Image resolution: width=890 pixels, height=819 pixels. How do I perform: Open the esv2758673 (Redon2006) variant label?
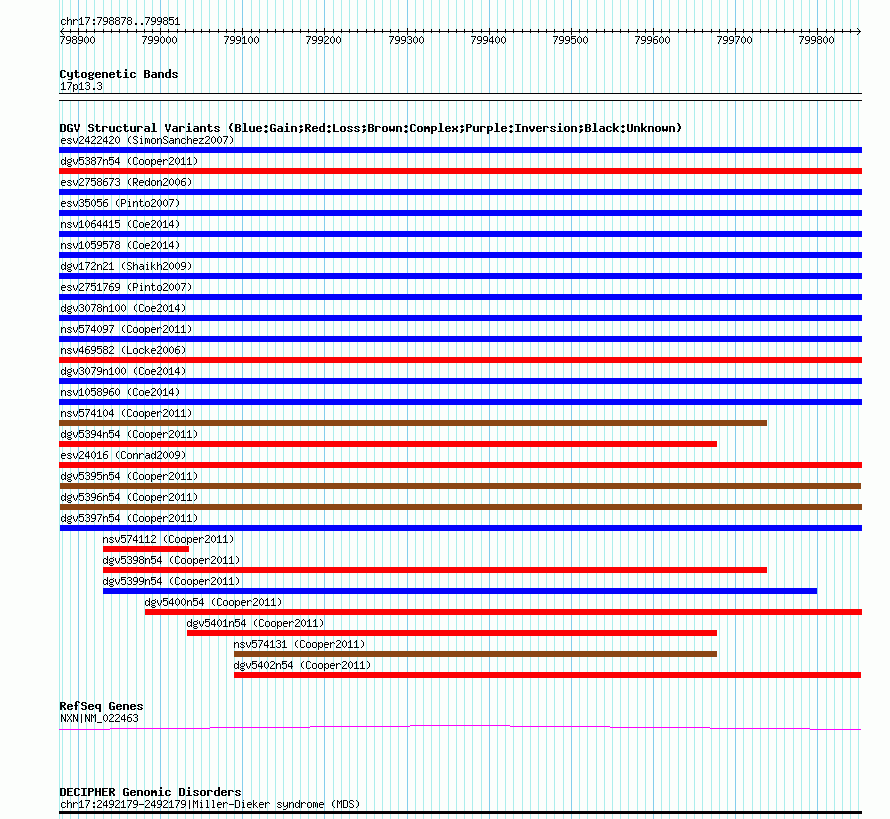click(126, 182)
